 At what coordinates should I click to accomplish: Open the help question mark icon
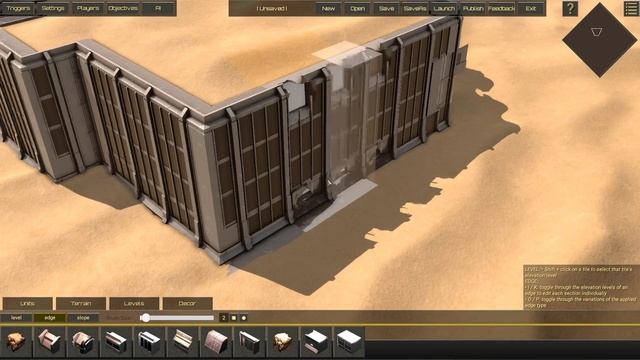pos(570,8)
